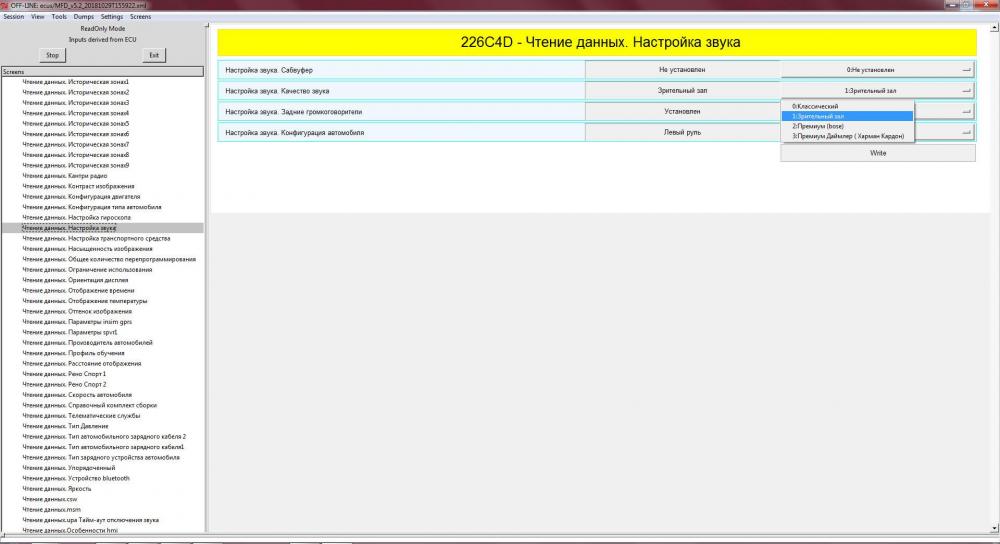Click value Зрительный зал for Качество звука
The height and width of the screenshot is (544, 1000).
point(682,91)
